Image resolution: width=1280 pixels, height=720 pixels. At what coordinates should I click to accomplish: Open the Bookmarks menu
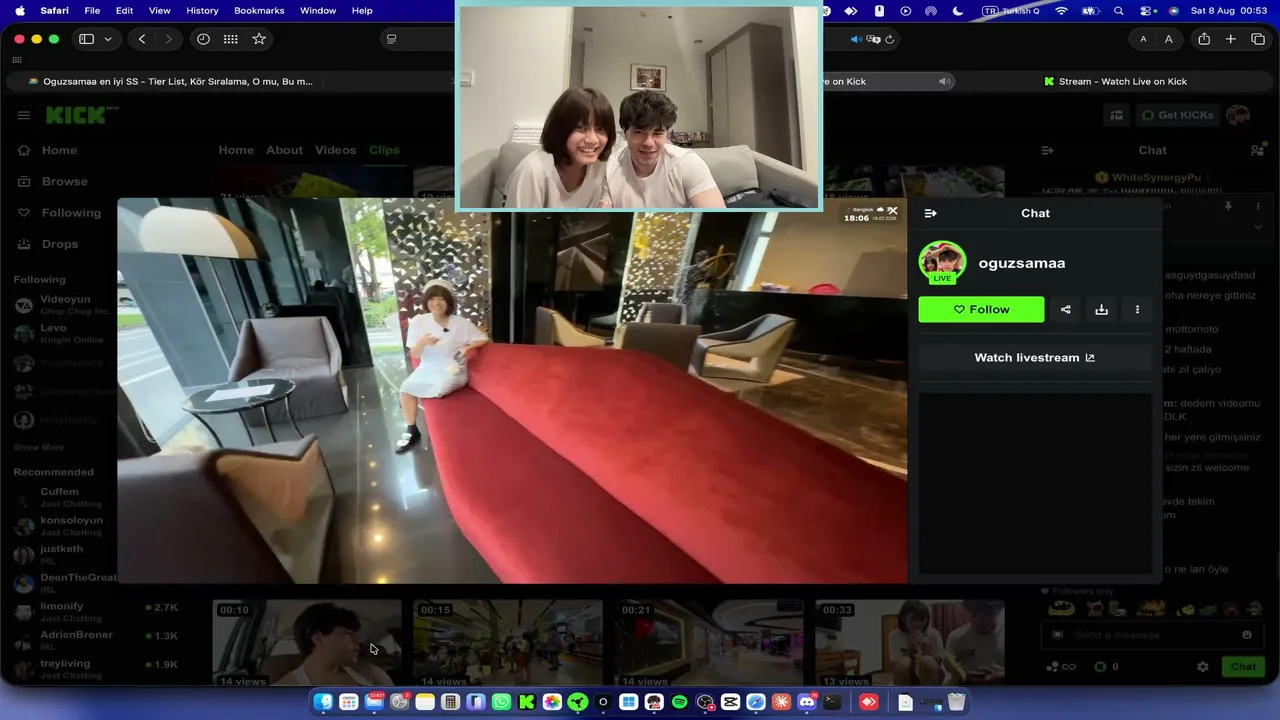(259, 11)
